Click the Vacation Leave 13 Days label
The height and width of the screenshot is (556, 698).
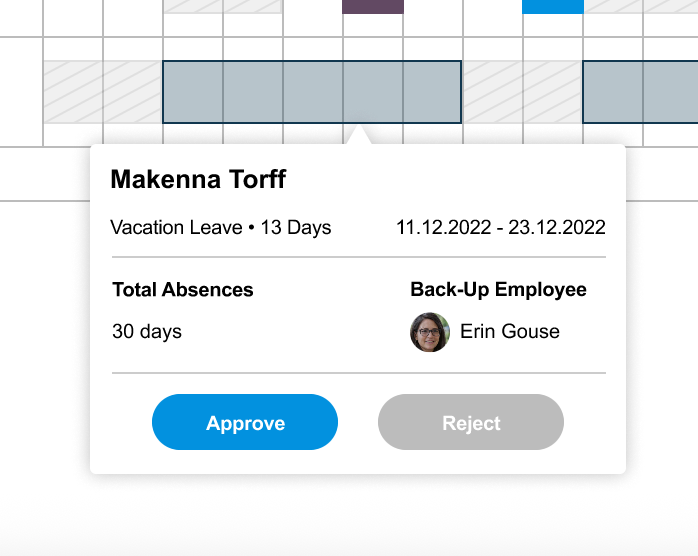point(221,227)
